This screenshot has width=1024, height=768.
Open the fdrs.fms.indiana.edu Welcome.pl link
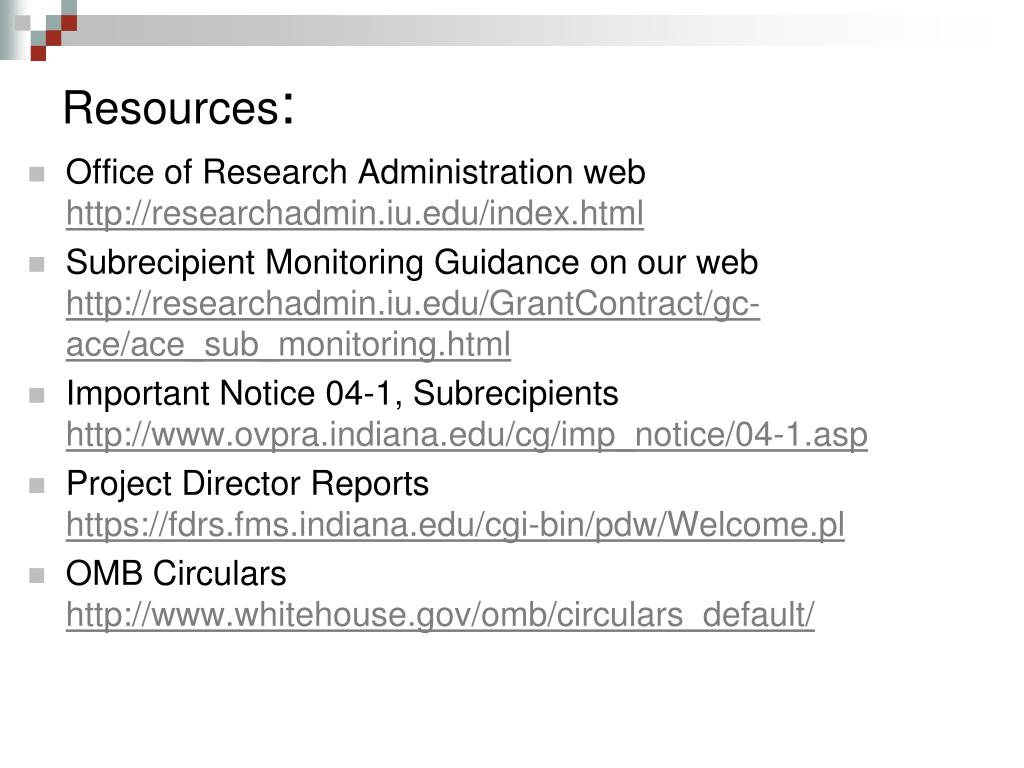point(455,524)
